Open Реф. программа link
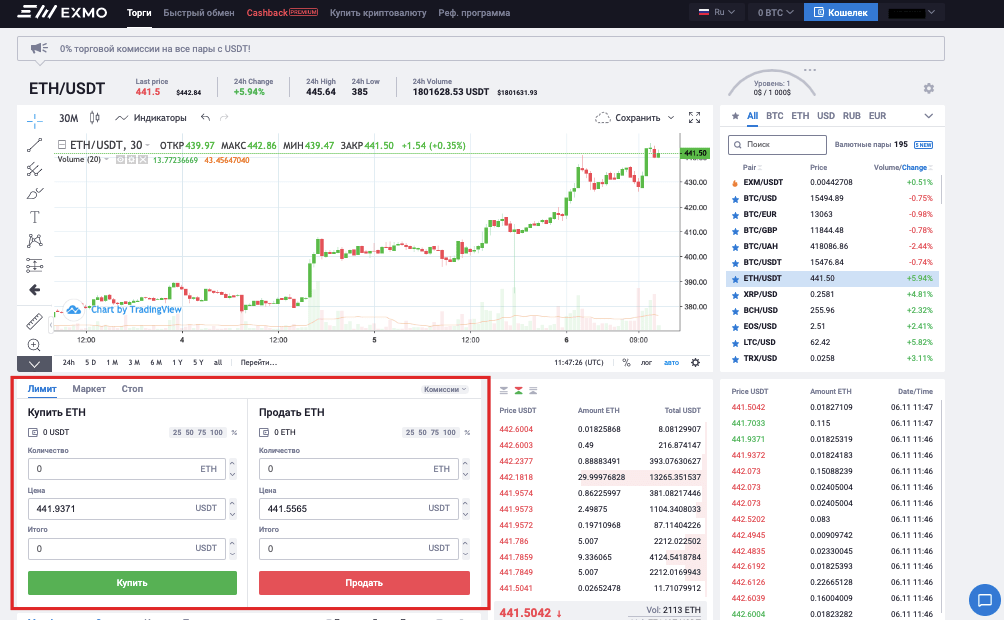Screen dimensions: 1004x620 point(474,13)
